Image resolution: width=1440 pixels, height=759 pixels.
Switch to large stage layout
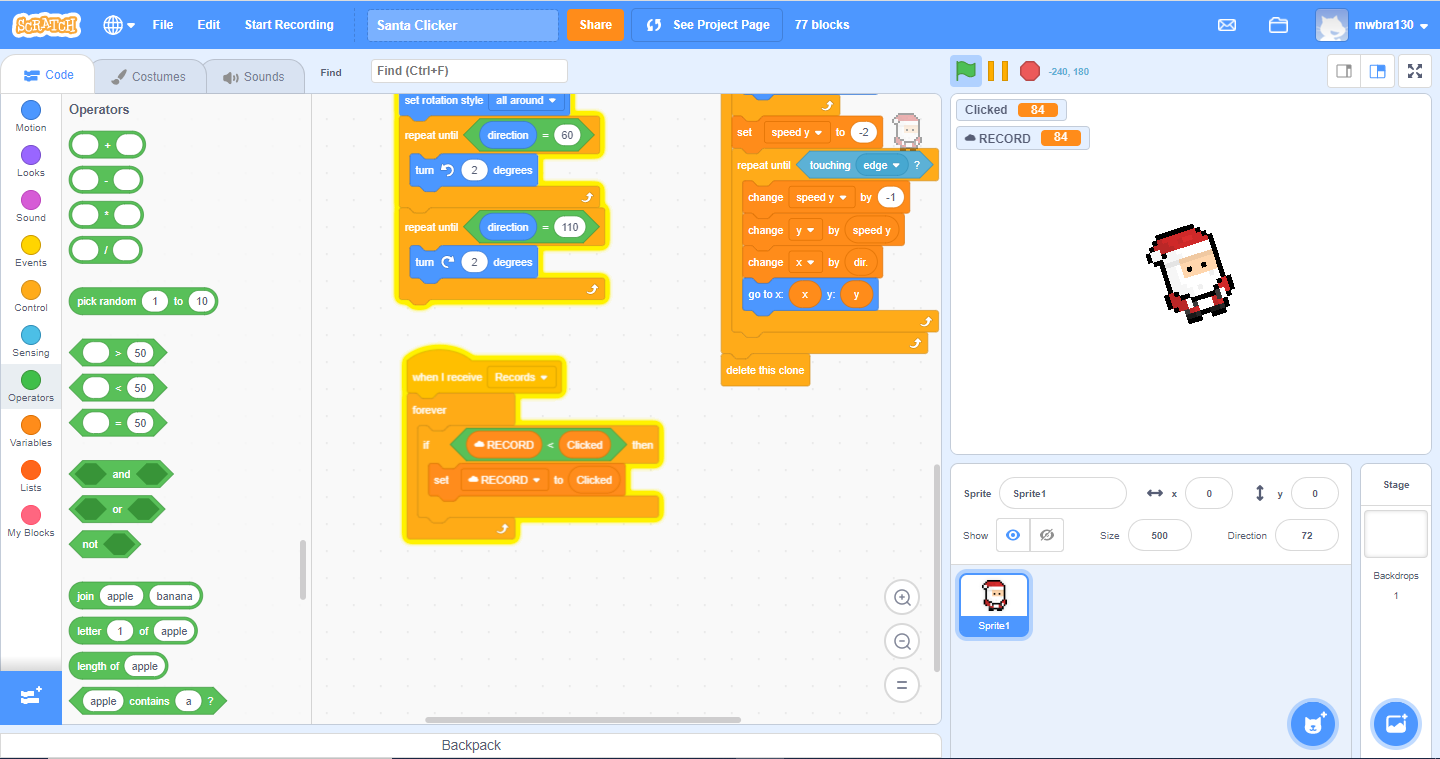pyautogui.click(x=1377, y=71)
